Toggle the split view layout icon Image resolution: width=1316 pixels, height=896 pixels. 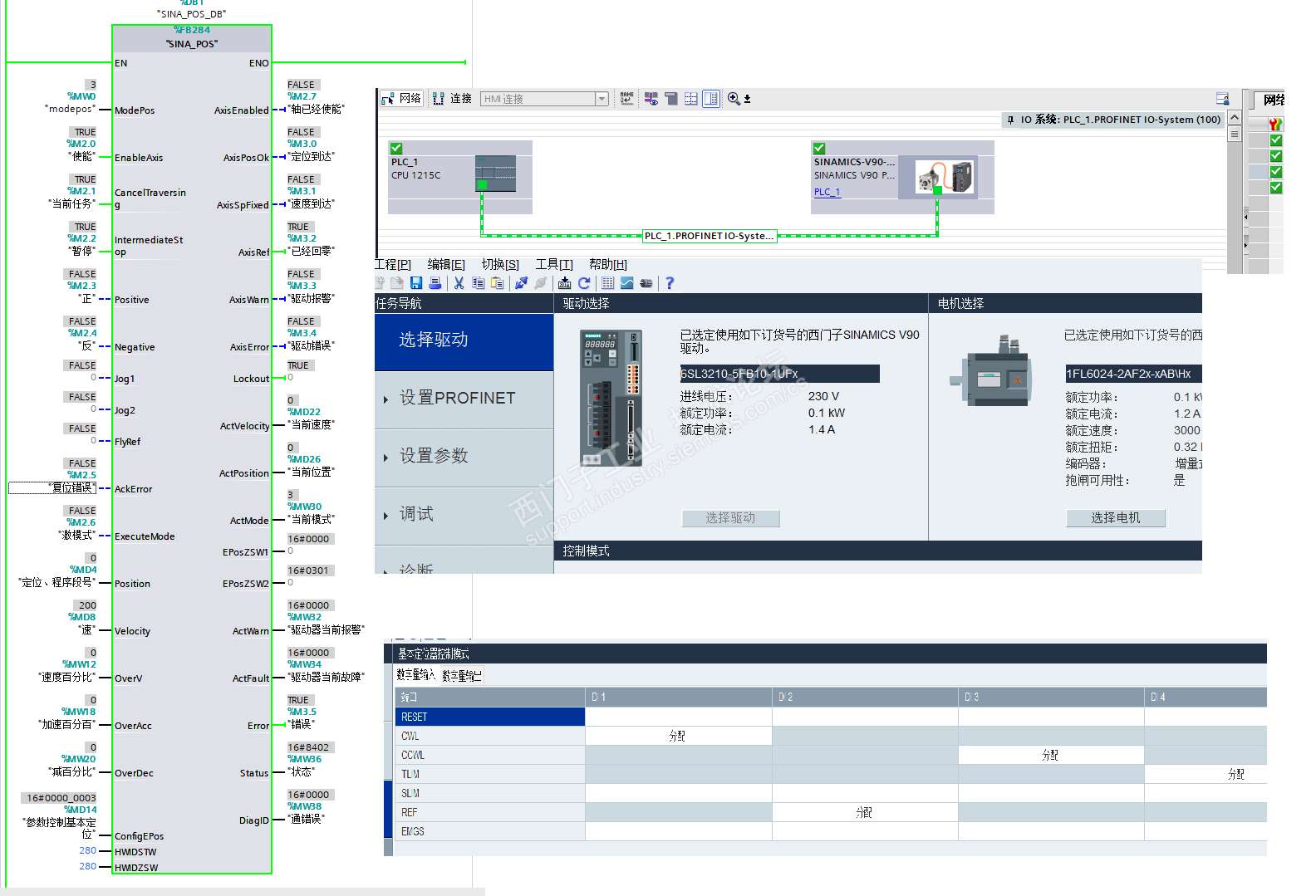coord(711,99)
